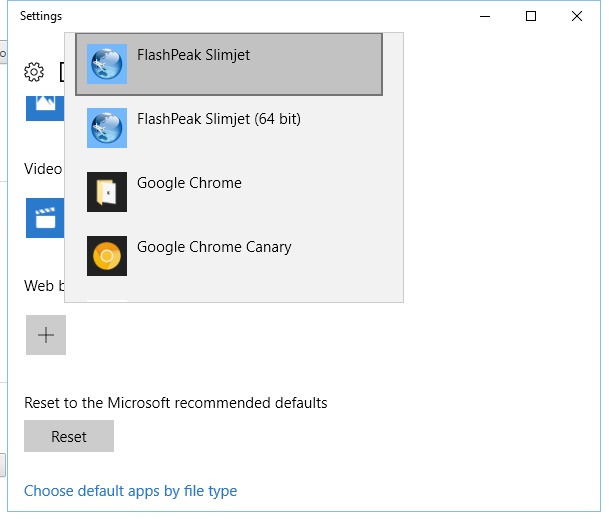The height and width of the screenshot is (519, 609).
Task: Click the yellow Chrome Canary icon
Action: coord(107,256)
